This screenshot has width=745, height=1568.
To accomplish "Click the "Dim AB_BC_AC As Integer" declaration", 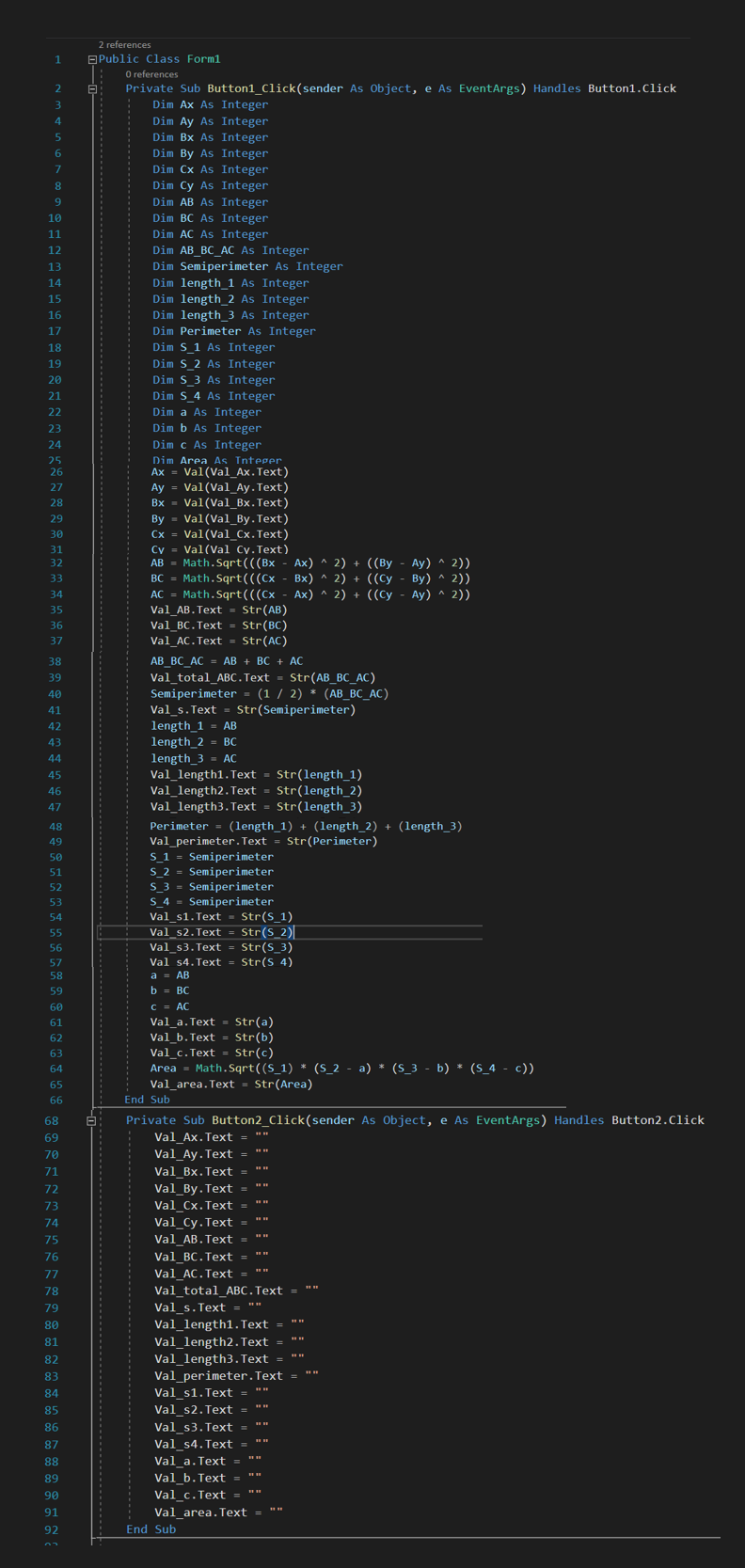I will tap(230, 250).
